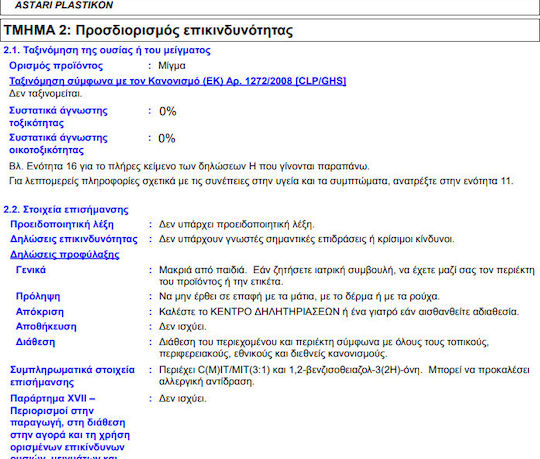The image size is (540, 459).
Task: Open the Ταξινόμηση σύμφωνα με τον Κανονισμό link
Action: pyautogui.click(x=178, y=81)
